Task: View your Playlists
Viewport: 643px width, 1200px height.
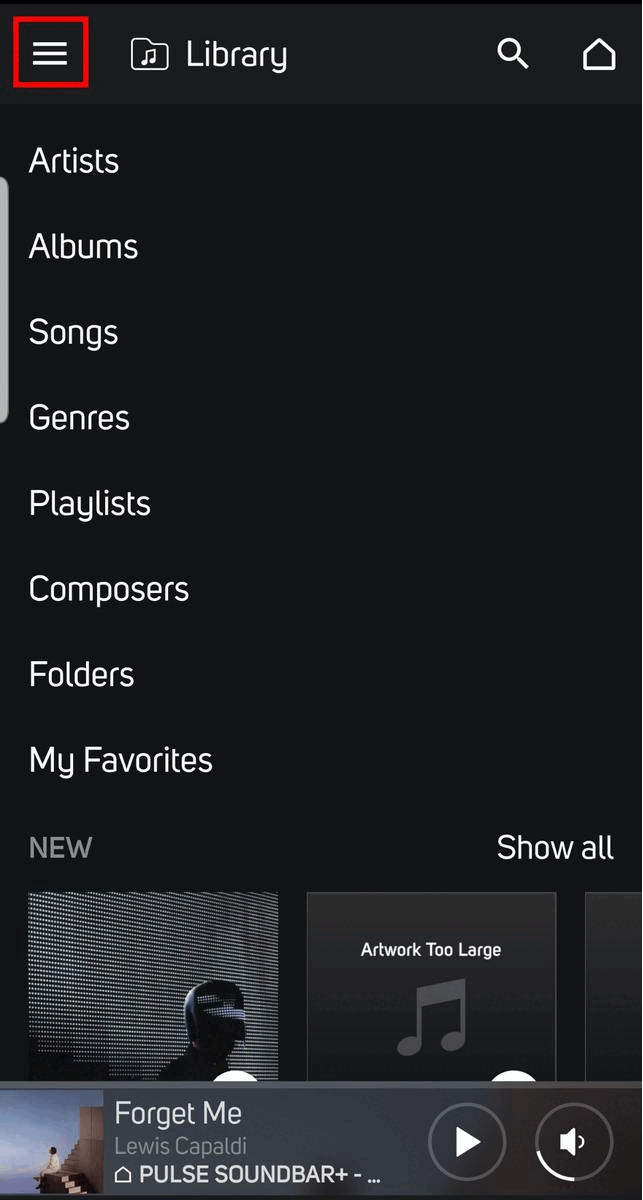Action: coord(89,503)
